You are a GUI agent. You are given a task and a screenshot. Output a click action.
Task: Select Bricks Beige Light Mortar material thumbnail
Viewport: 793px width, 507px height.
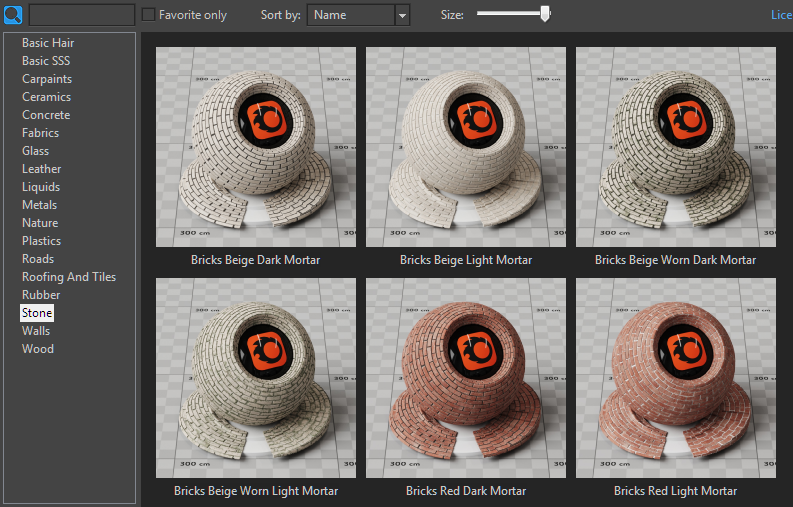pos(466,147)
